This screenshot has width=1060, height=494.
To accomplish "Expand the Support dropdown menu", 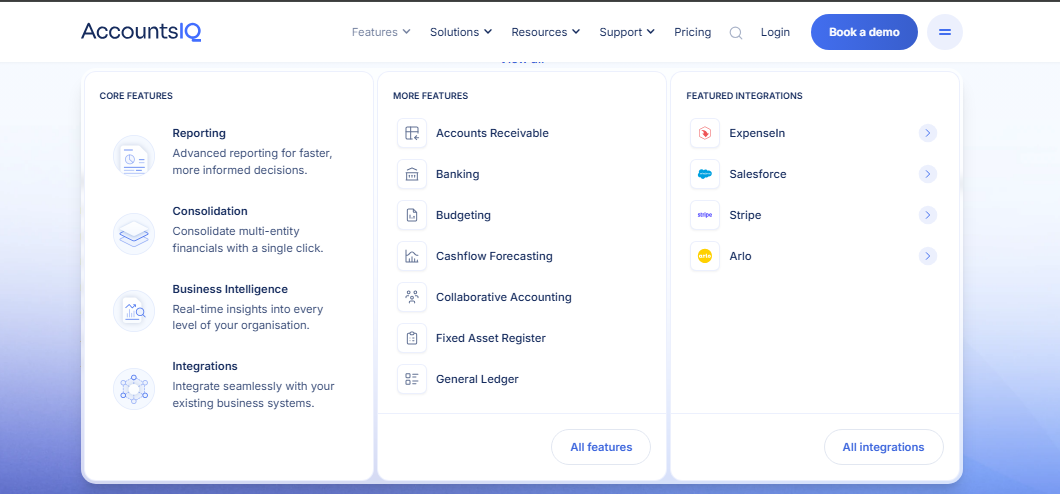I will pyautogui.click(x=627, y=32).
